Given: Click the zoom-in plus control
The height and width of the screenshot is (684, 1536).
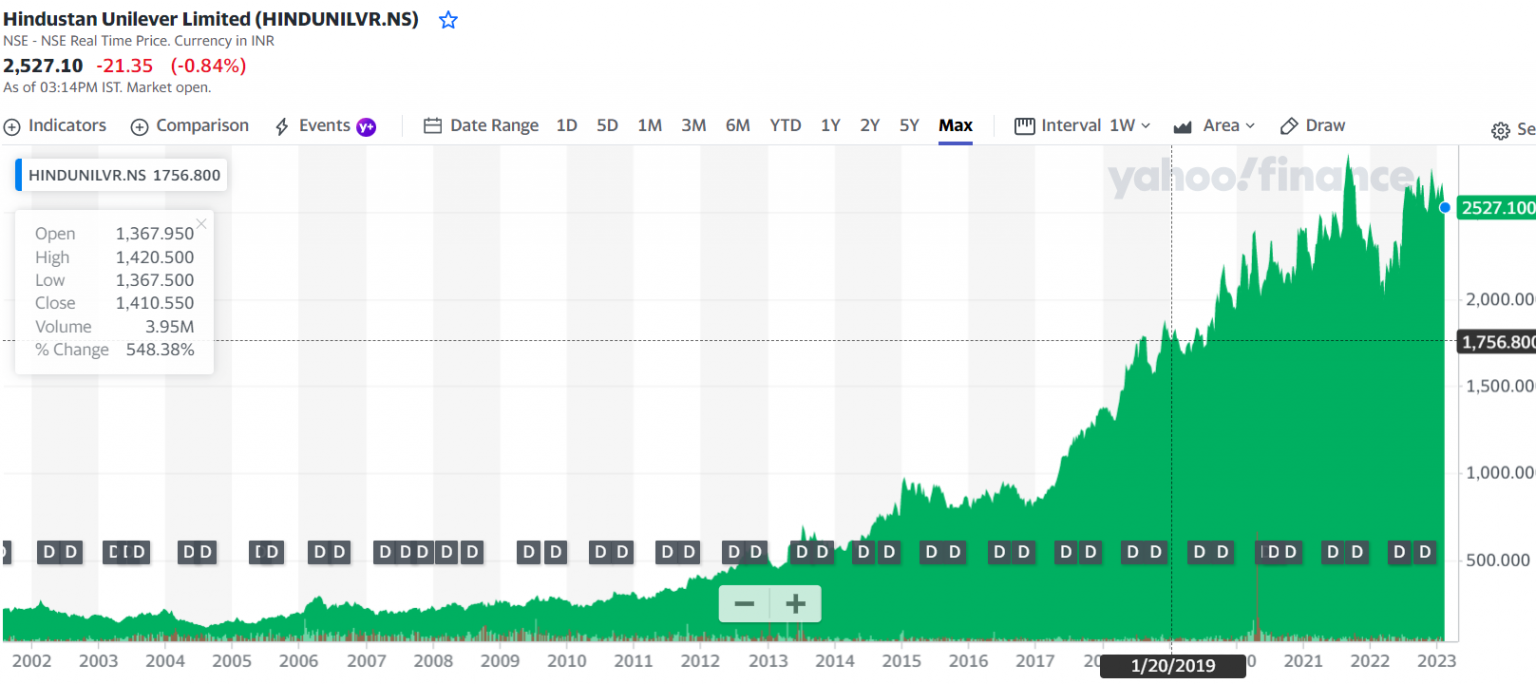Looking at the screenshot, I should coord(794,603).
